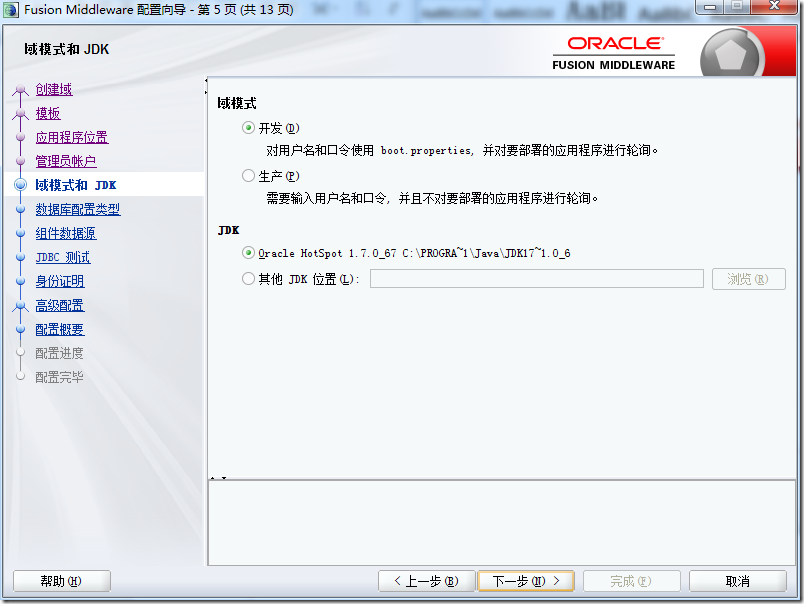The image size is (804, 604).
Task: Minimize the configuration wizard window
Action: (710, 7)
